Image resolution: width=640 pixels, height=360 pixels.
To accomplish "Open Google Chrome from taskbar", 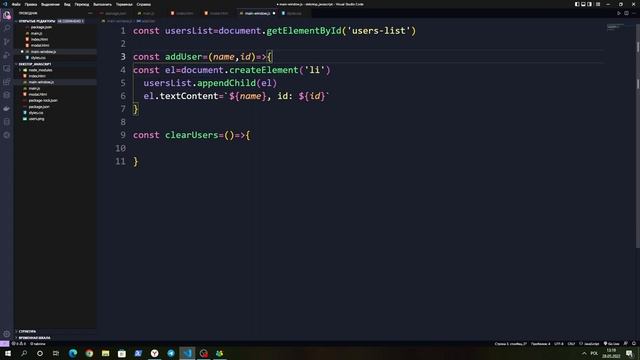I will (89, 353).
